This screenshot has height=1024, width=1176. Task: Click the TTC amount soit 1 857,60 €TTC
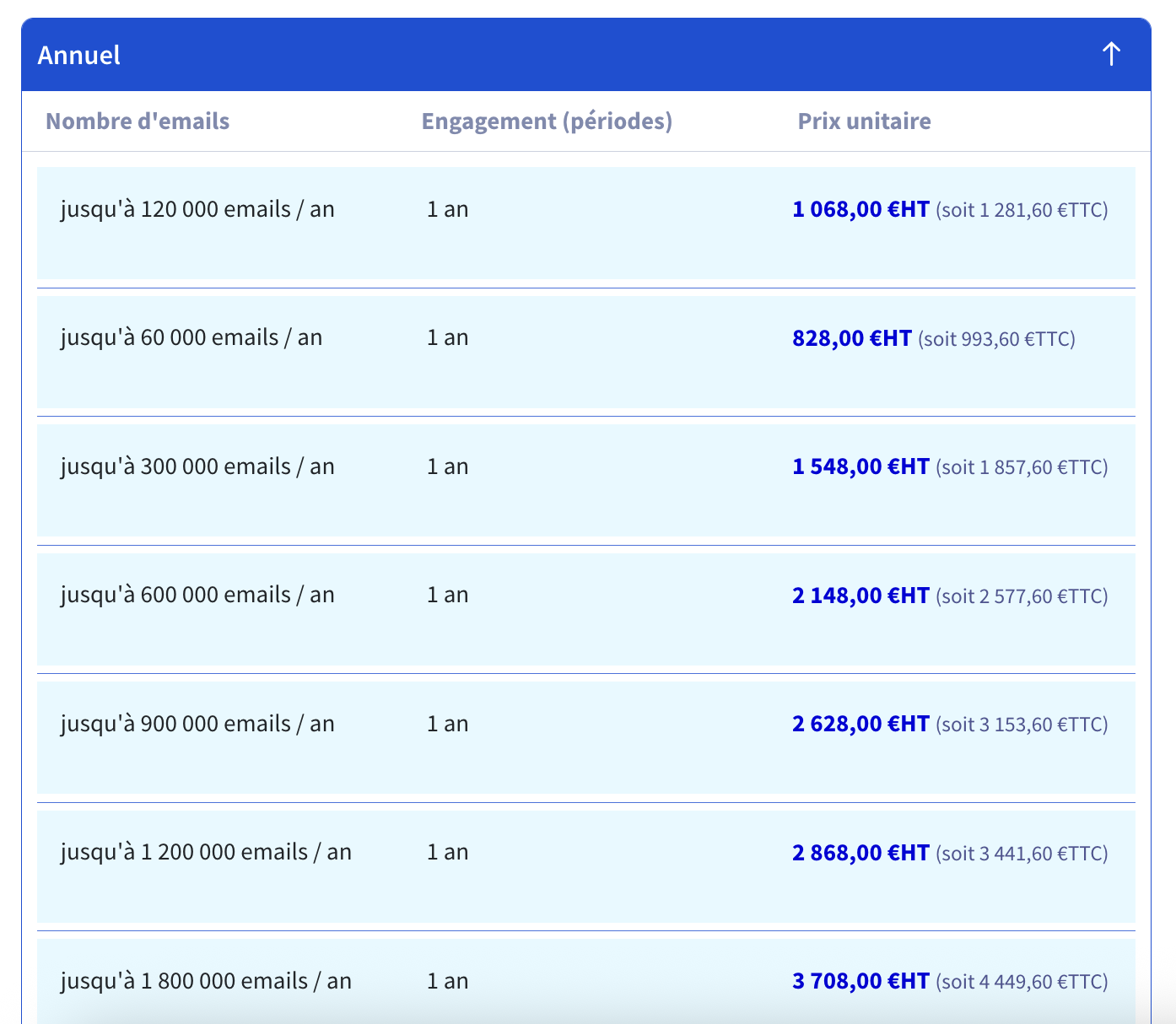pos(1022,467)
